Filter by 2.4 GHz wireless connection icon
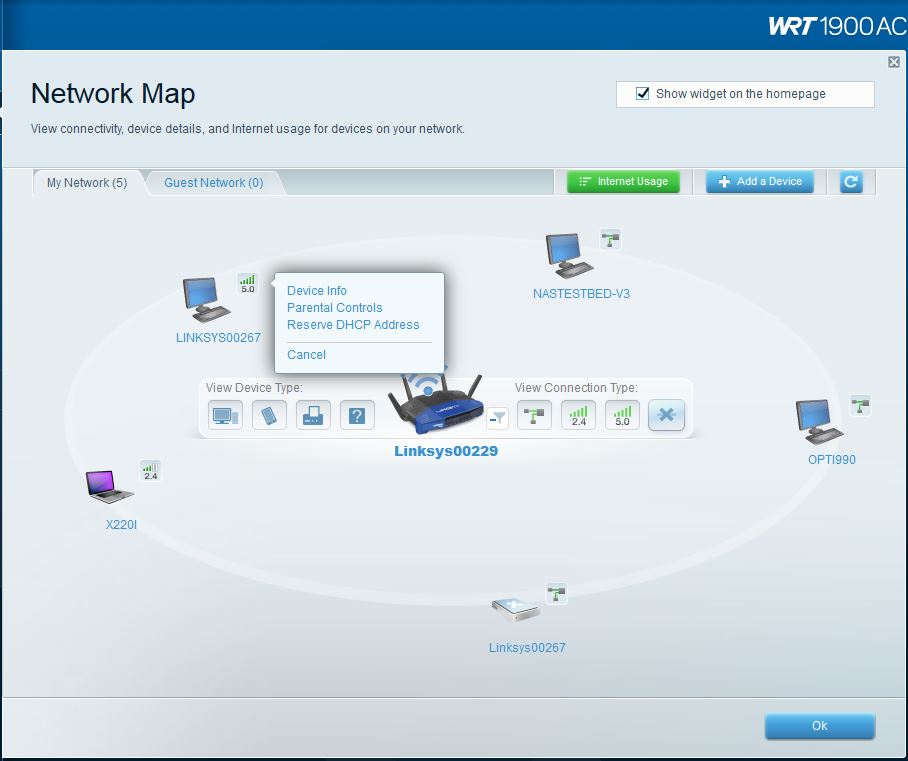Screen dimensions: 908x761 [x=578, y=415]
